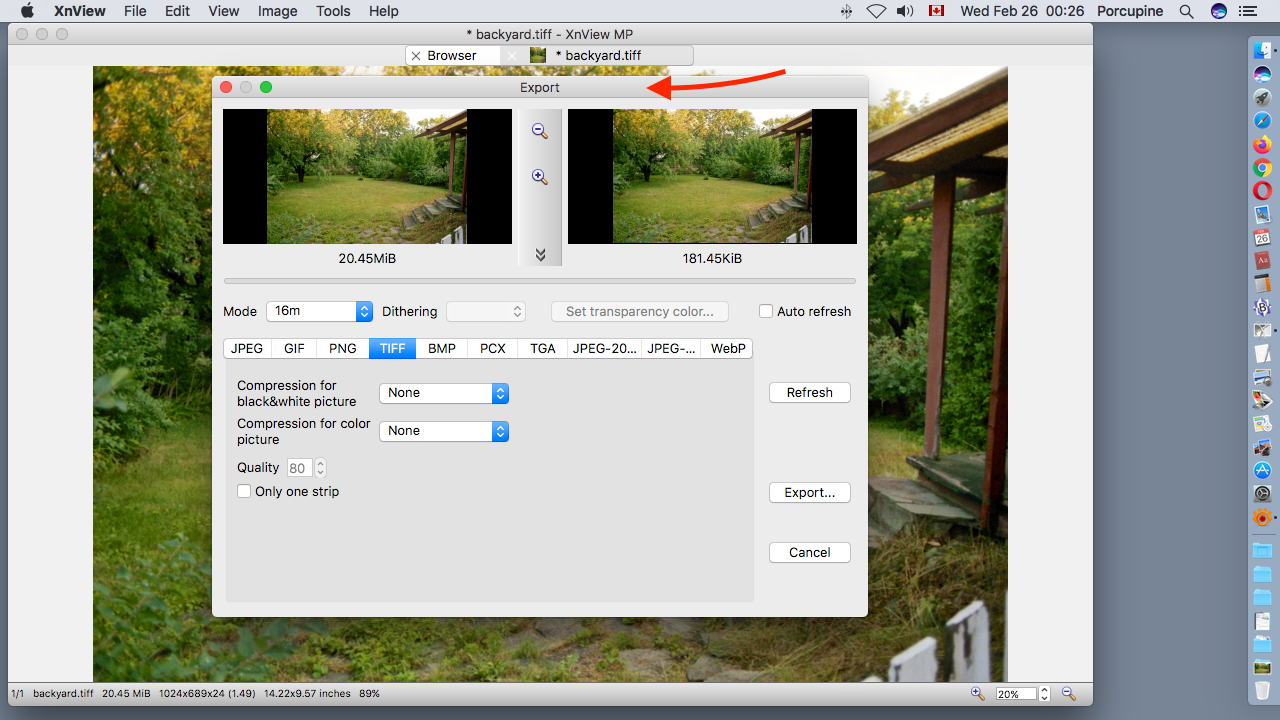Open the Mode 16m dropdown
The width and height of the screenshot is (1280, 720).
[319, 311]
